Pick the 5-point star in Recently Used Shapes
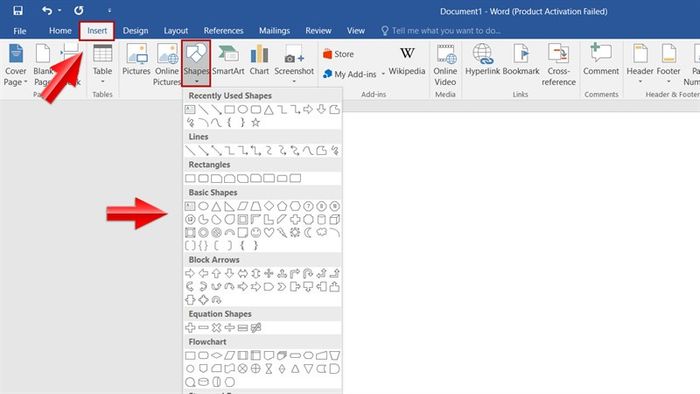 pyautogui.click(x=255, y=122)
